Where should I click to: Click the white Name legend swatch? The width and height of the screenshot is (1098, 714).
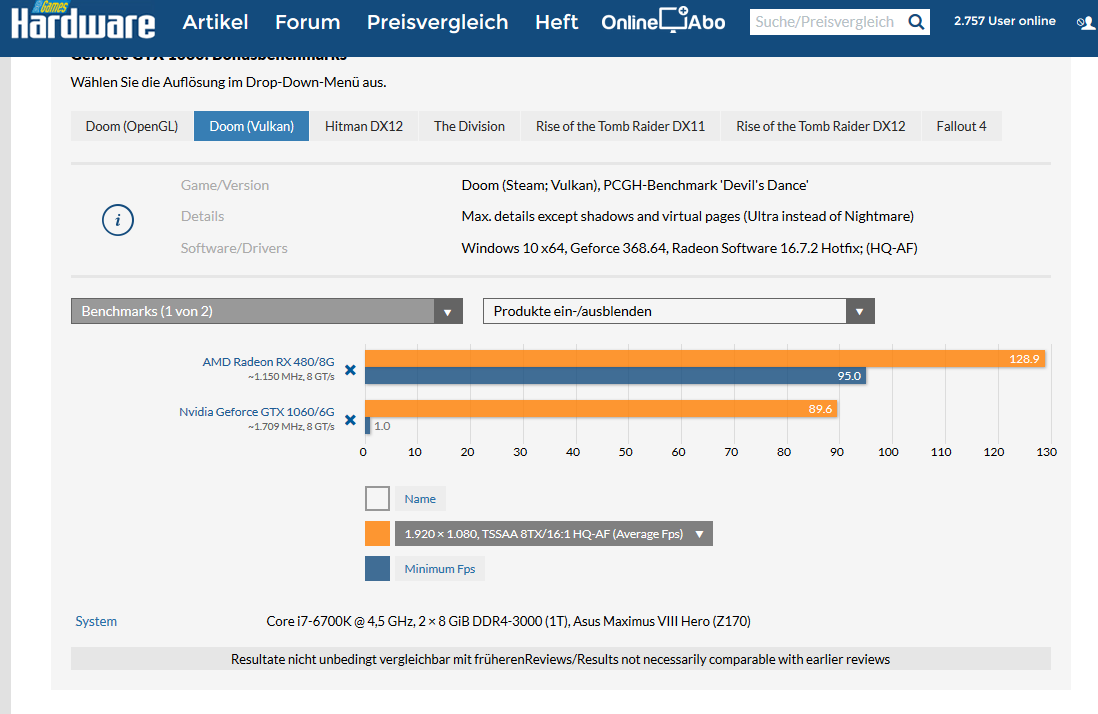pyautogui.click(x=377, y=498)
